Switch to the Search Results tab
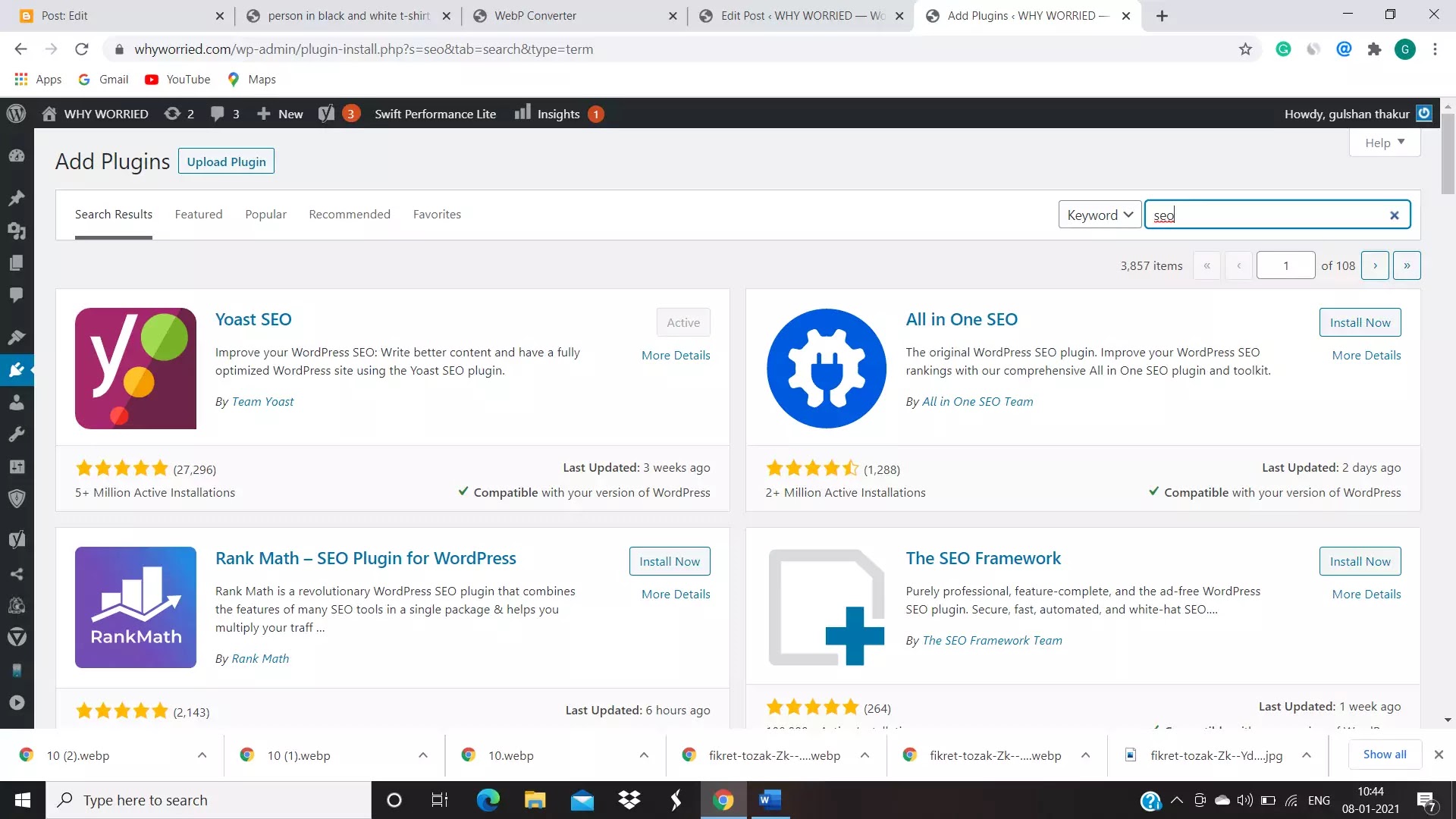 pos(114,215)
